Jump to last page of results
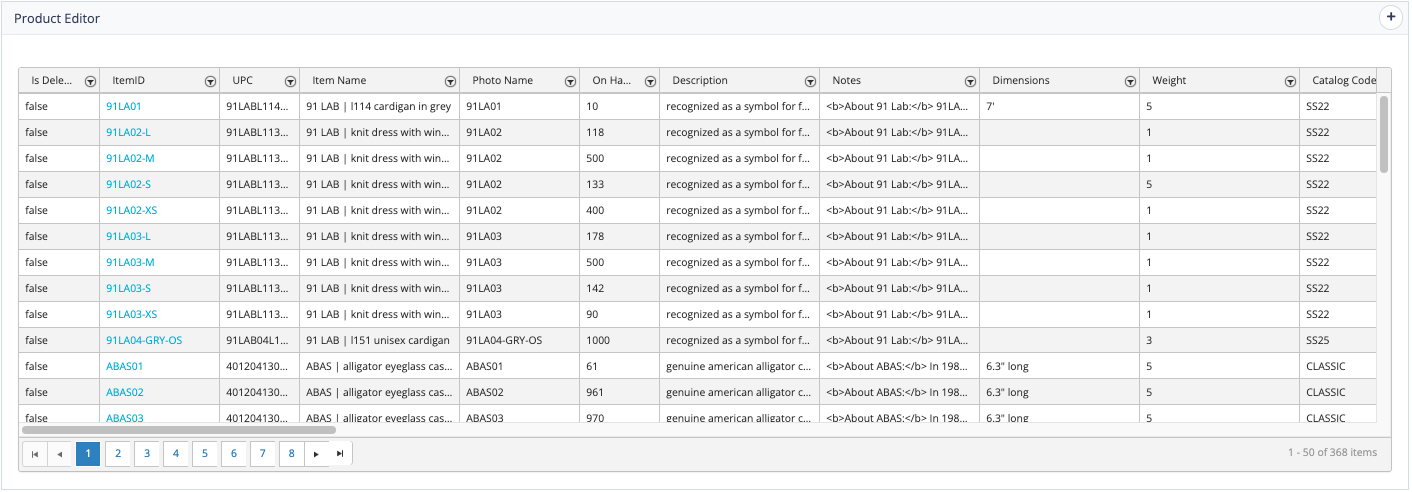 click(x=340, y=454)
